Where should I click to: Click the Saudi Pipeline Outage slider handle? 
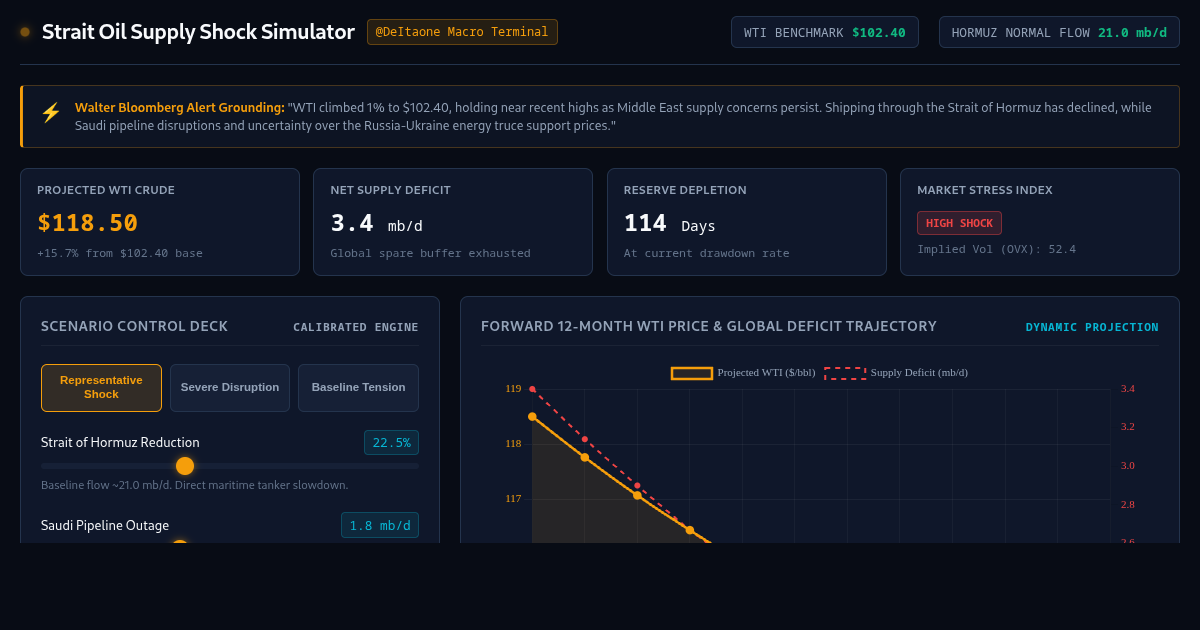(x=180, y=542)
